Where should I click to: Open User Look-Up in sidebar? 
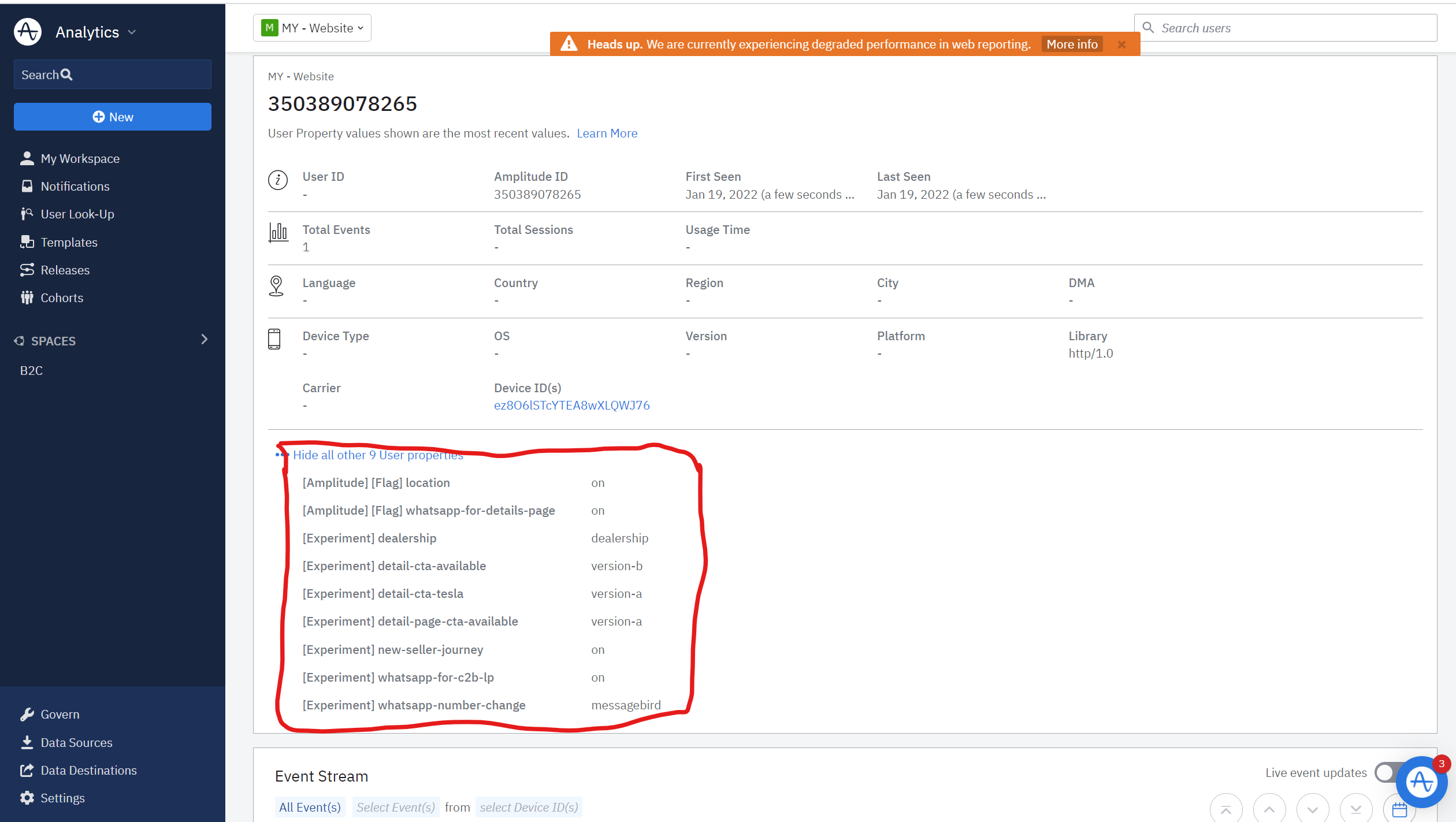(77, 214)
